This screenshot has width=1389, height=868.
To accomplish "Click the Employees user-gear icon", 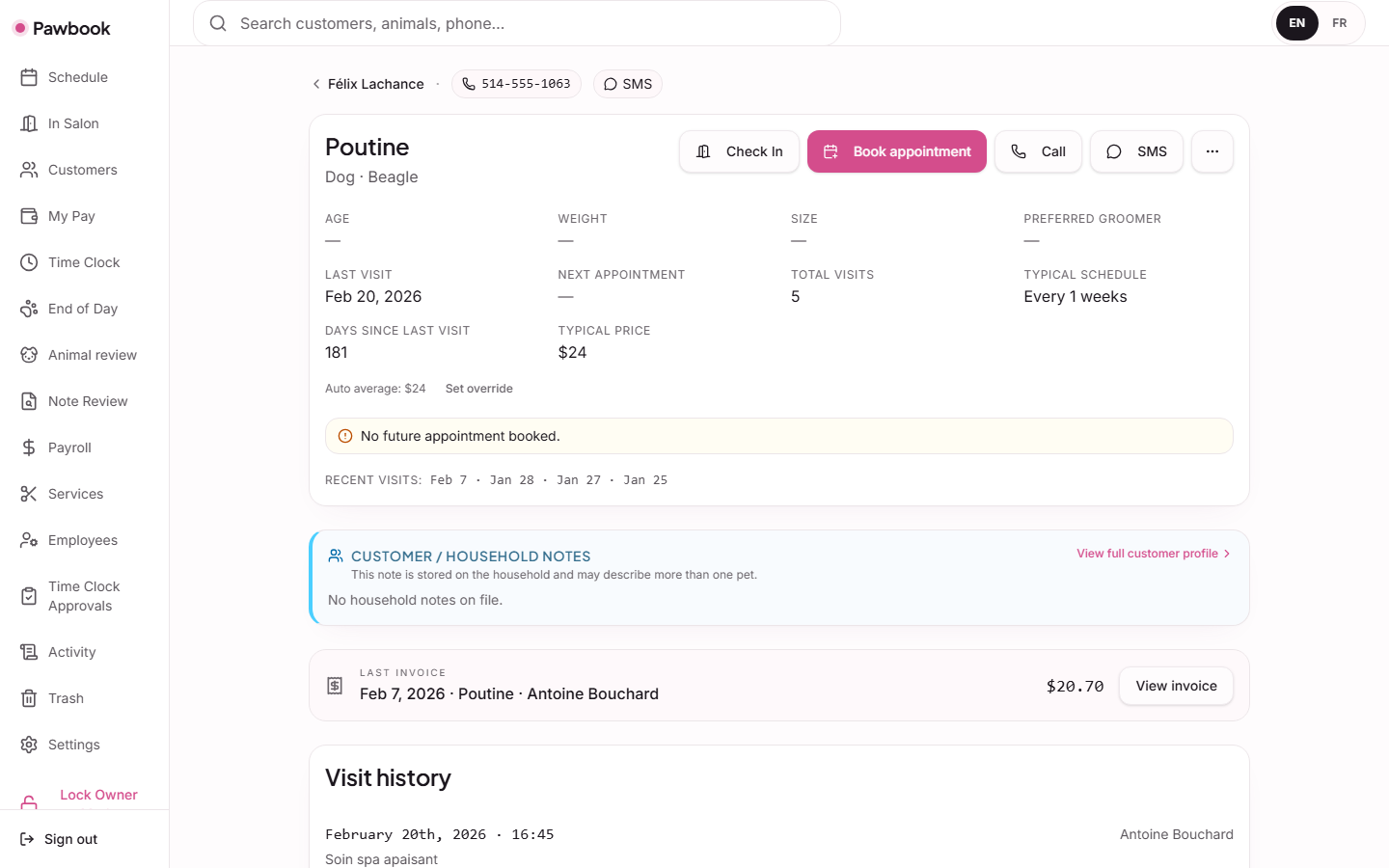I will click(x=29, y=540).
